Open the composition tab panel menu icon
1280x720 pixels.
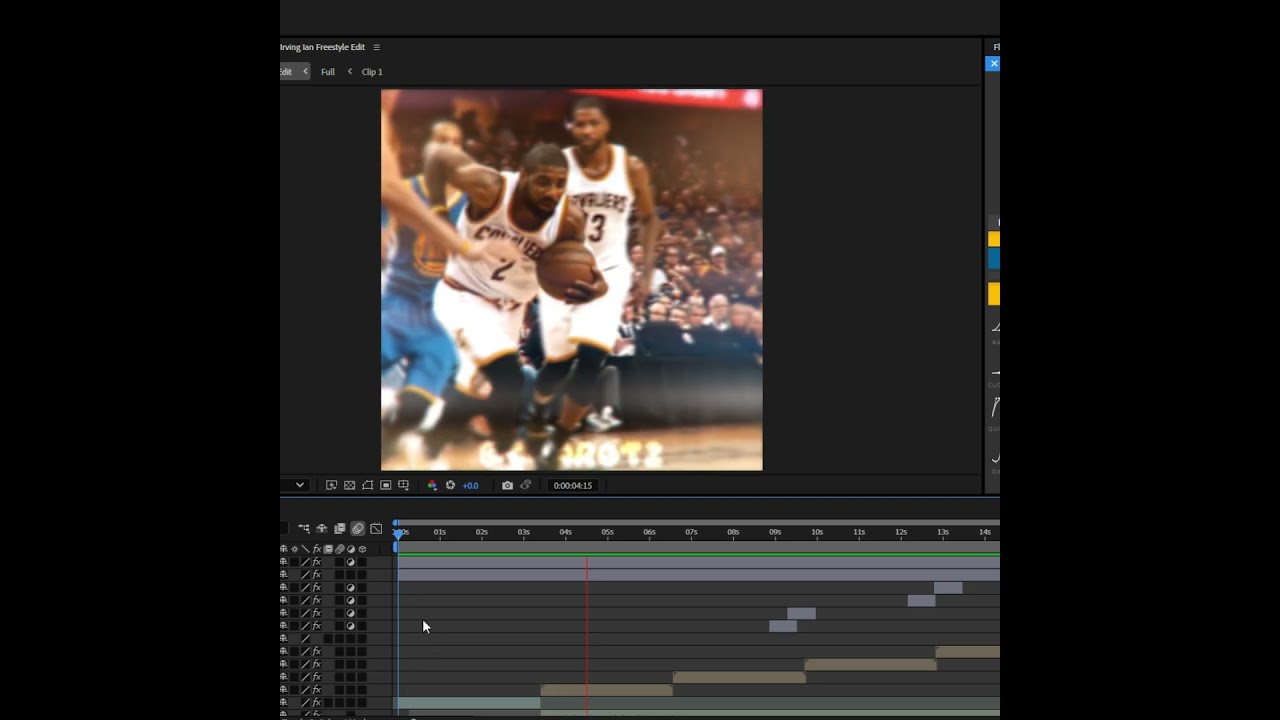[376, 47]
